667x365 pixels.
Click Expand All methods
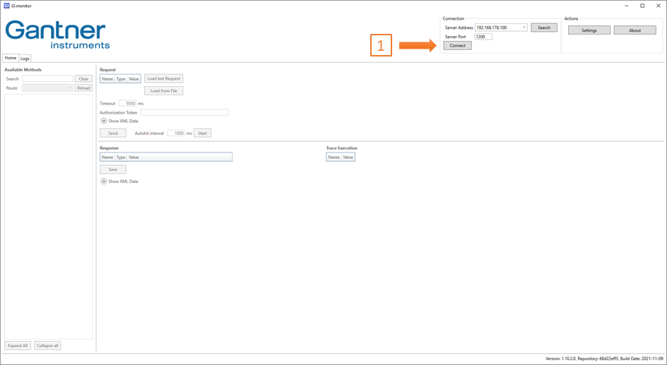tap(17, 345)
